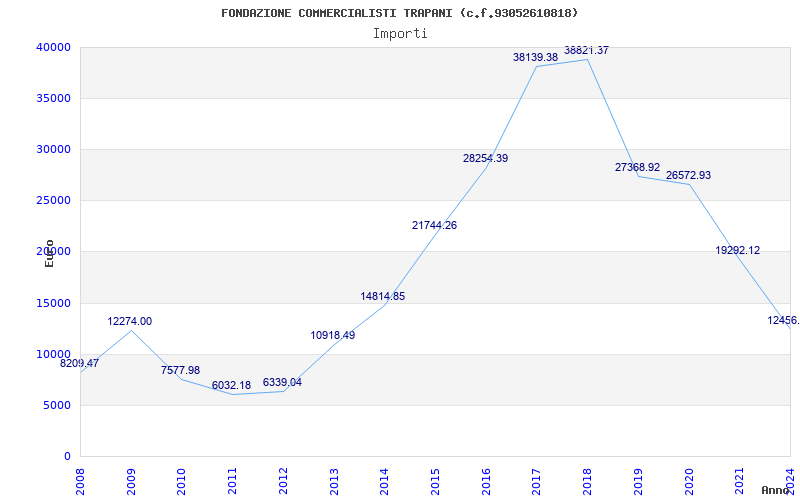Click the Euro y-axis label
Screen dimensions: 800x500
click(49, 254)
